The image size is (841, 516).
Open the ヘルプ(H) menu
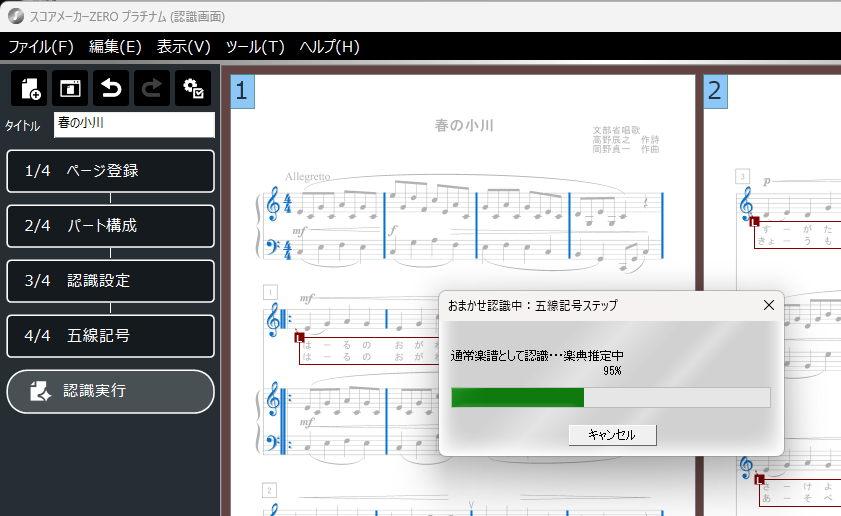tap(329, 47)
